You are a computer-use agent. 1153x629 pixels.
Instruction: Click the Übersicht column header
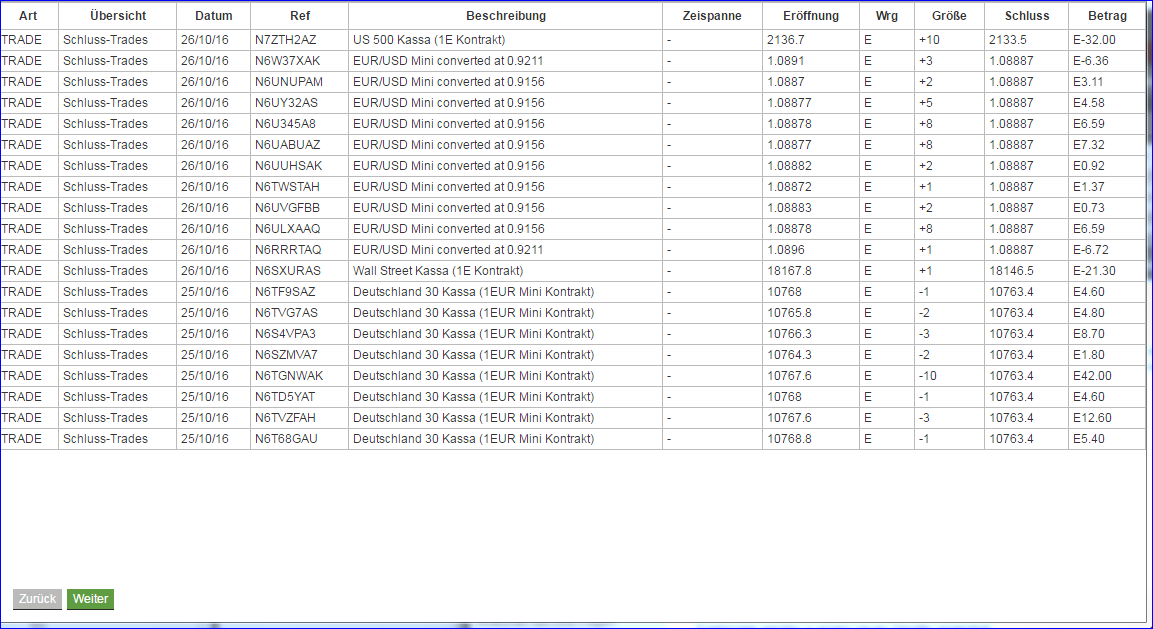click(x=118, y=15)
